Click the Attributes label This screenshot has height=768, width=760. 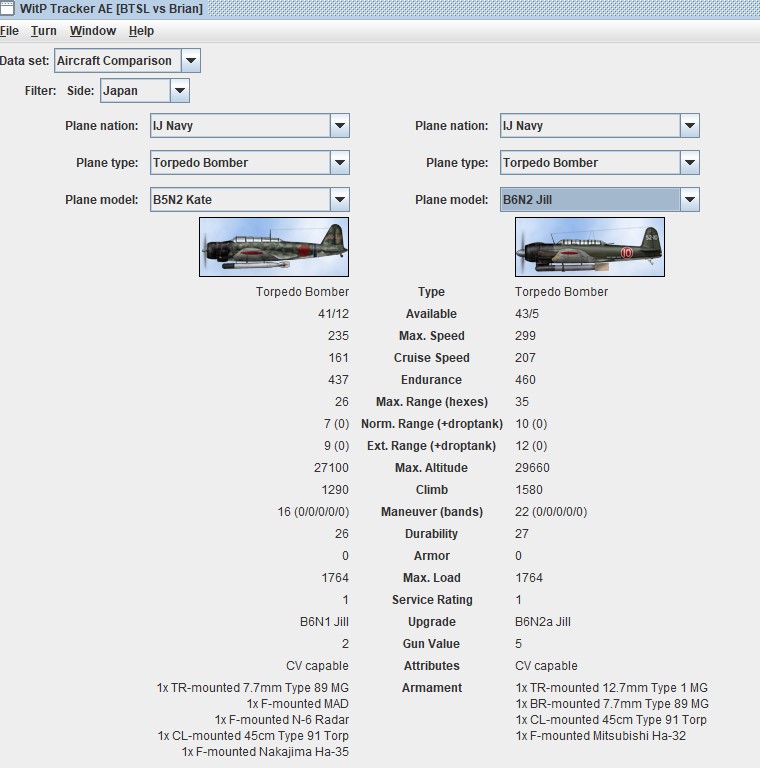(431, 666)
